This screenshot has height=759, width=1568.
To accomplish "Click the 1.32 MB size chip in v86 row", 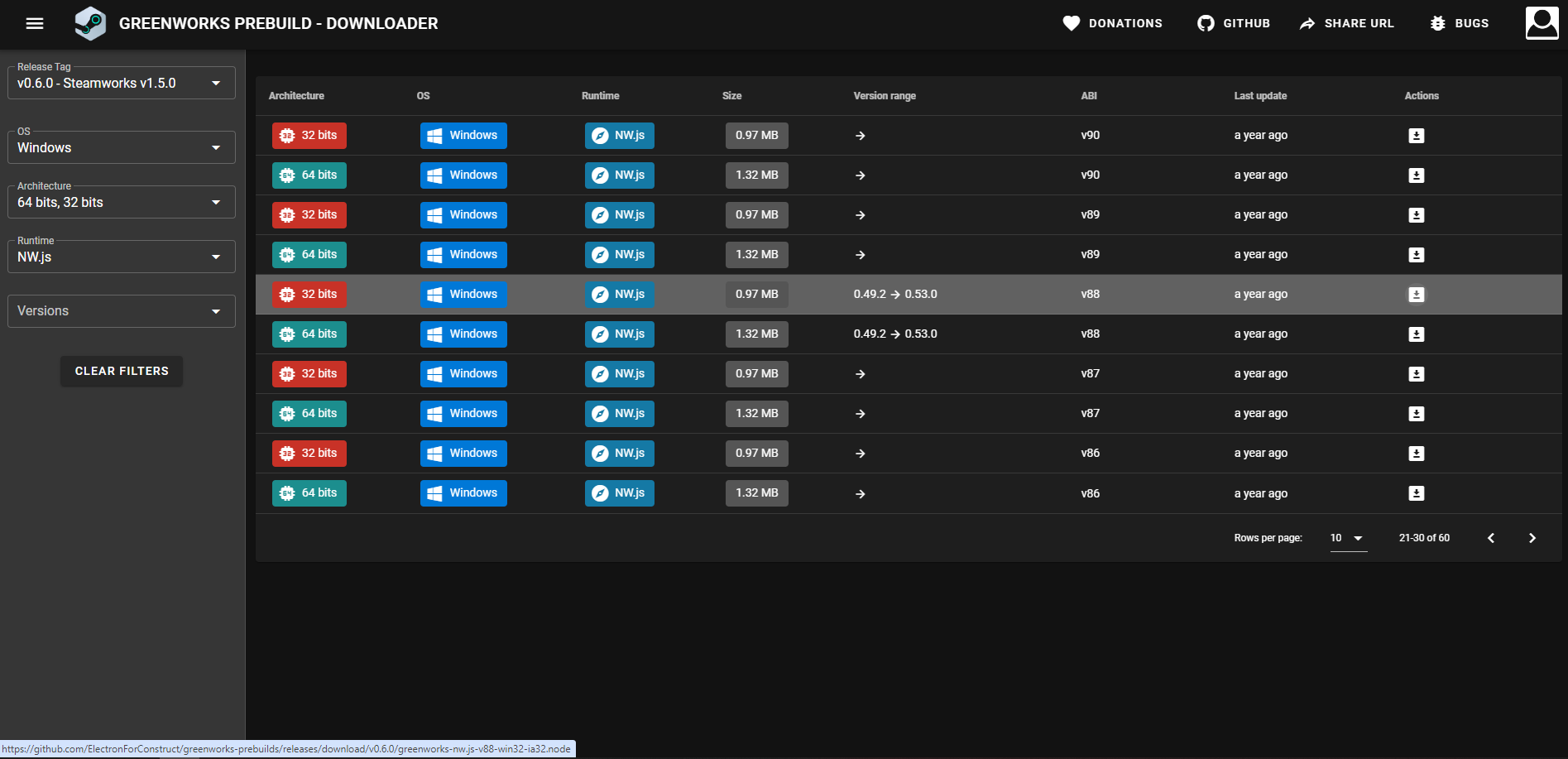I will [757, 493].
